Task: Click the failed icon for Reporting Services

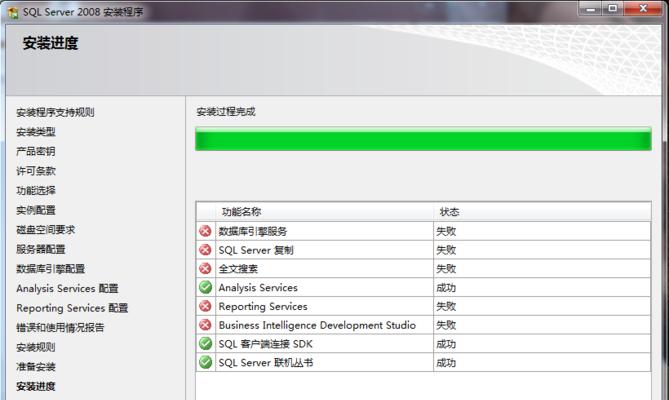Action: [205, 306]
